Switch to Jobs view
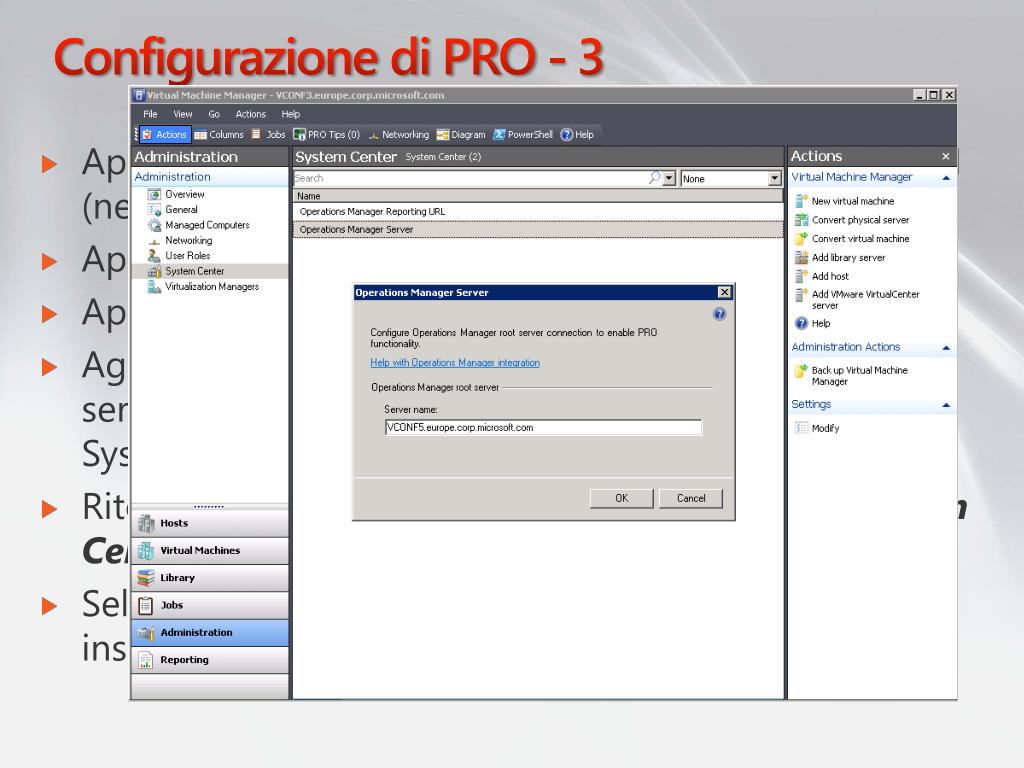This screenshot has height=768, width=1024. click(x=210, y=605)
